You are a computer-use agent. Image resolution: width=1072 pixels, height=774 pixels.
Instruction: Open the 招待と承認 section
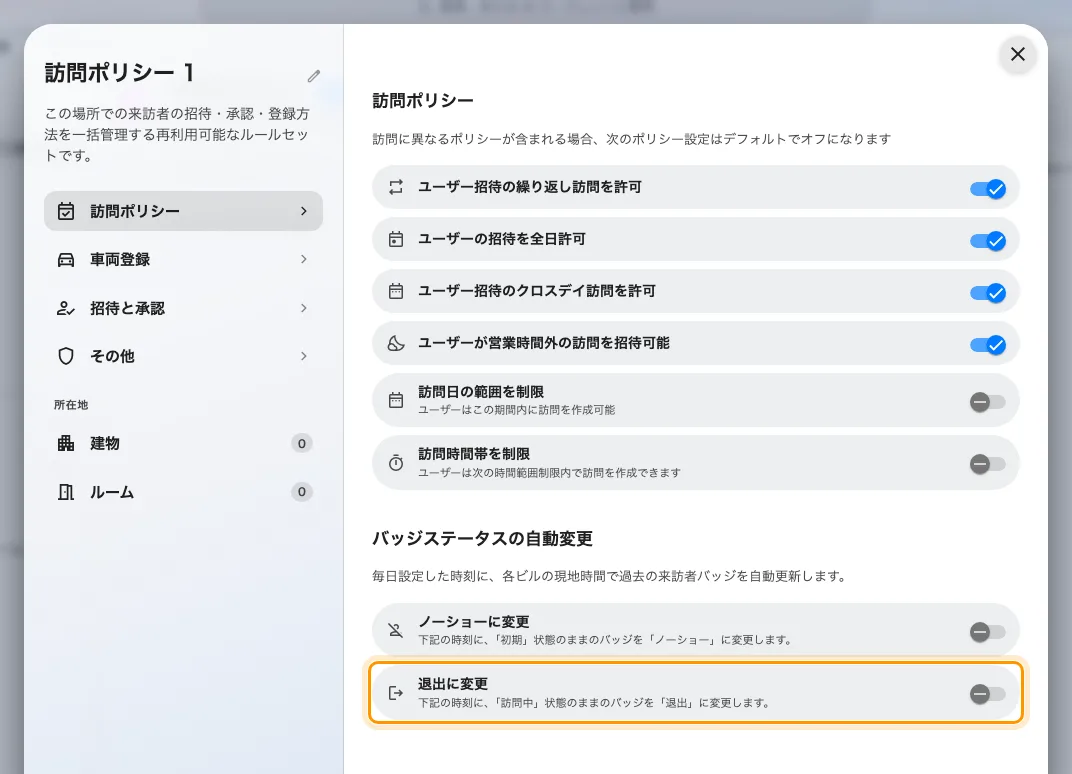(183, 308)
